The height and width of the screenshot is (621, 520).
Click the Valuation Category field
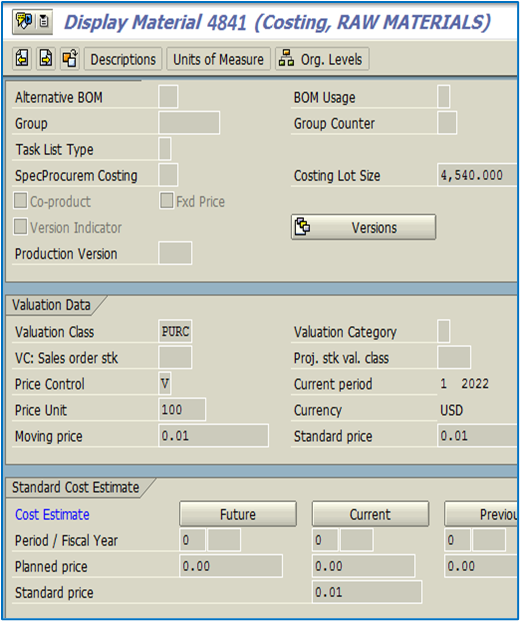point(444,331)
